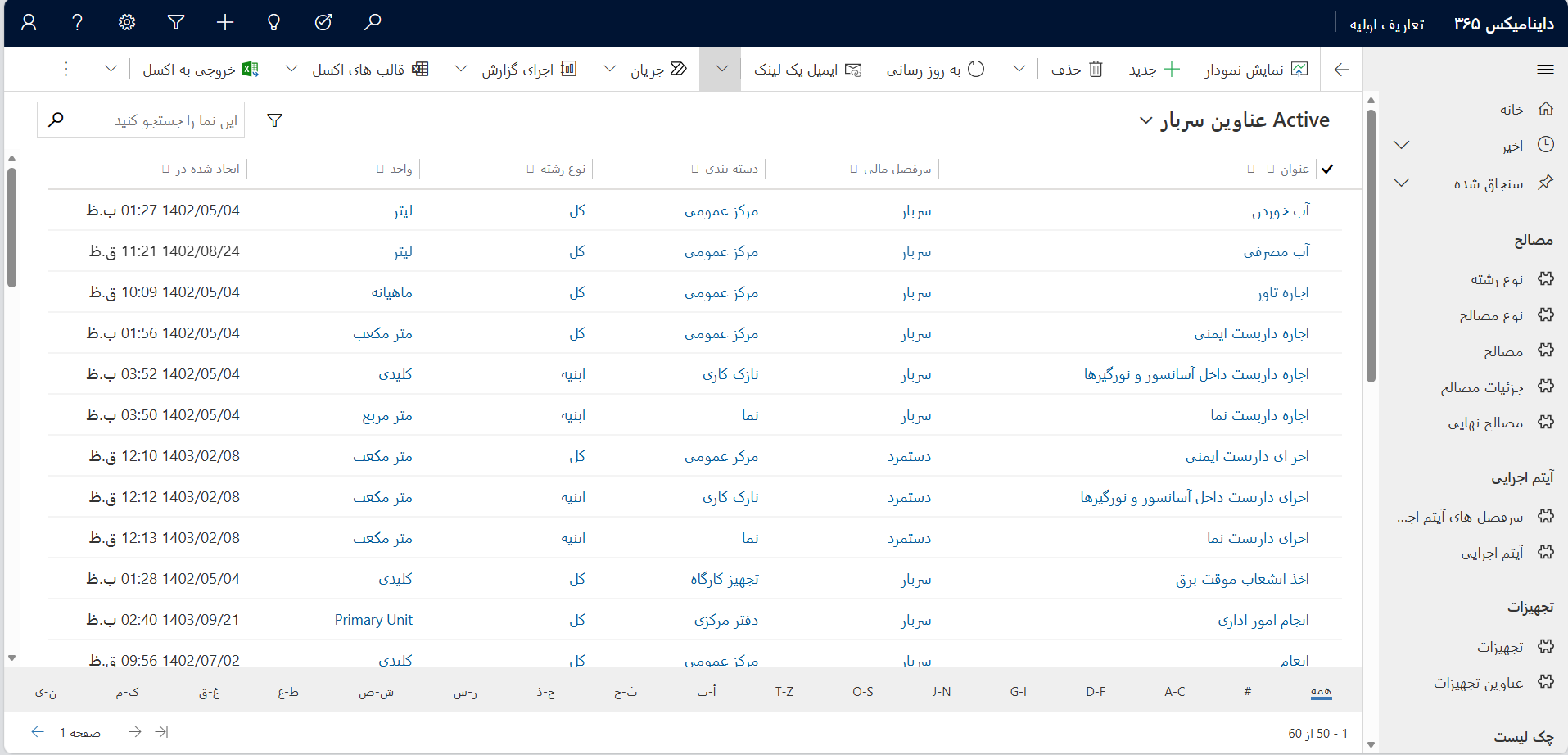Open the settings gear icon
The image size is (1568, 755).
pos(127,23)
